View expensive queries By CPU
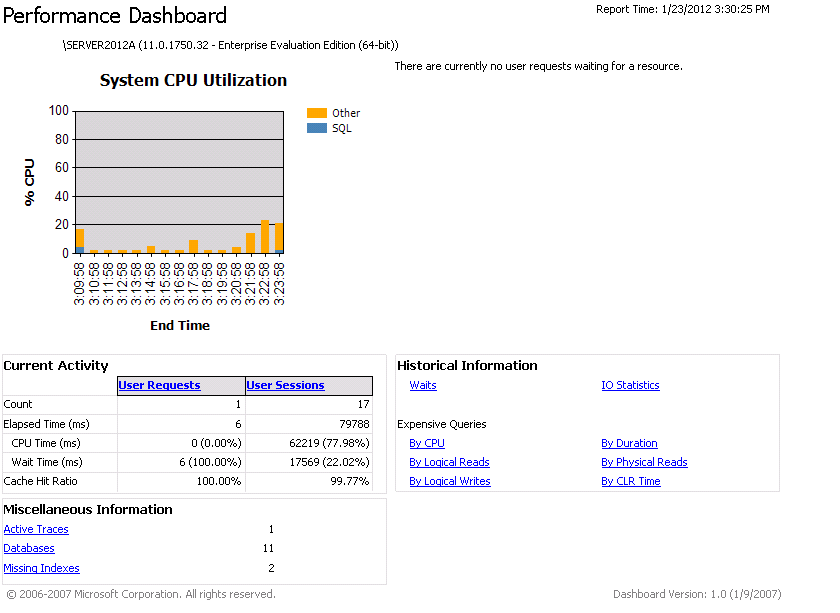The height and width of the screenshot is (613, 840). 427,443
